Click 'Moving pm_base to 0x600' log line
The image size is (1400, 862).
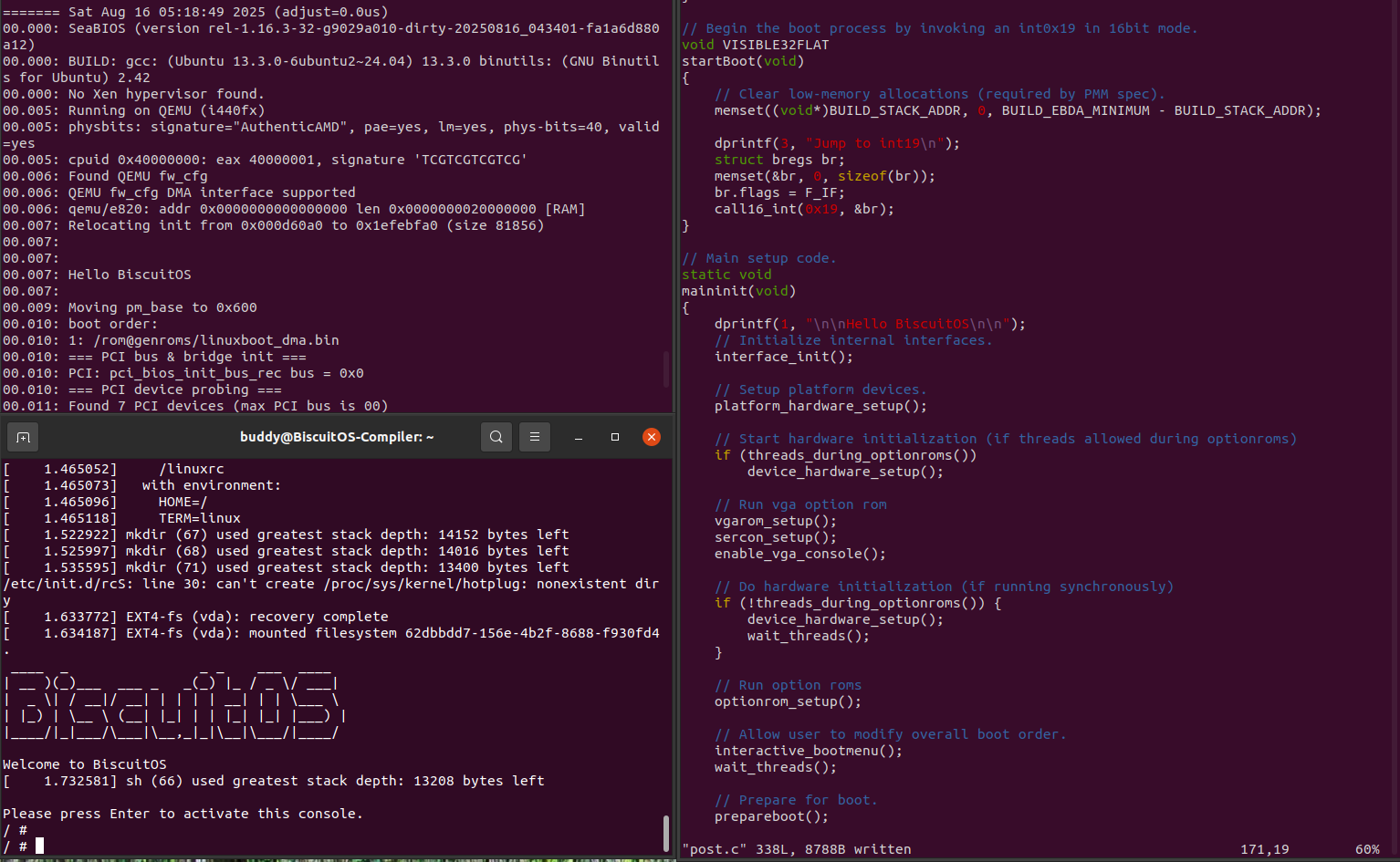162,307
